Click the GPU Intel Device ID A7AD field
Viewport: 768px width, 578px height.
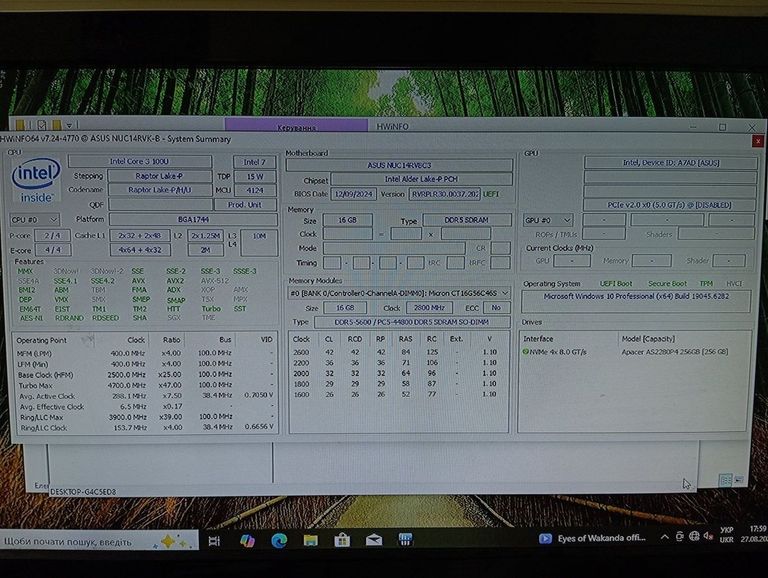coord(671,163)
